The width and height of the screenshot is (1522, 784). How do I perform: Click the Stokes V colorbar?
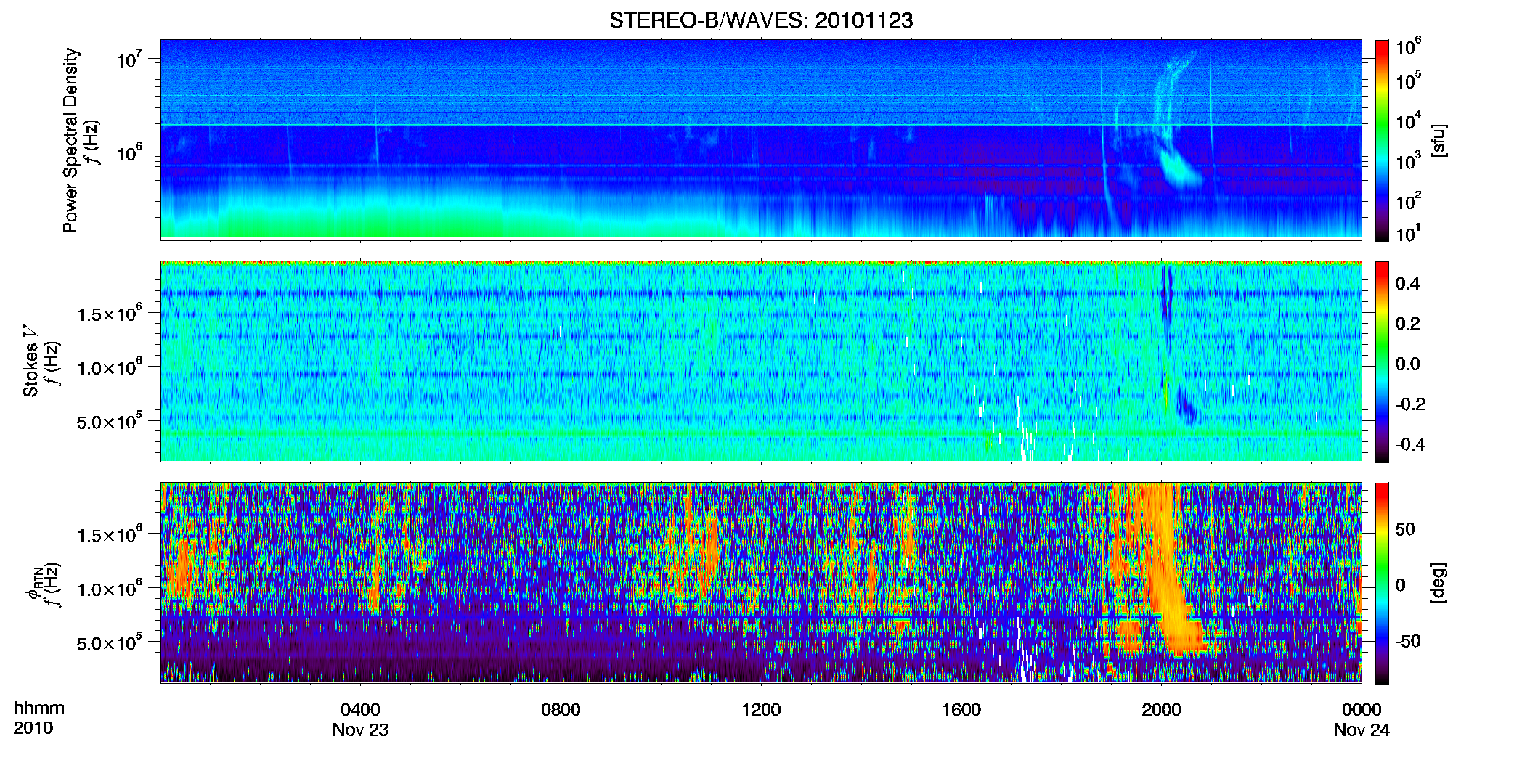coord(1382,362)
